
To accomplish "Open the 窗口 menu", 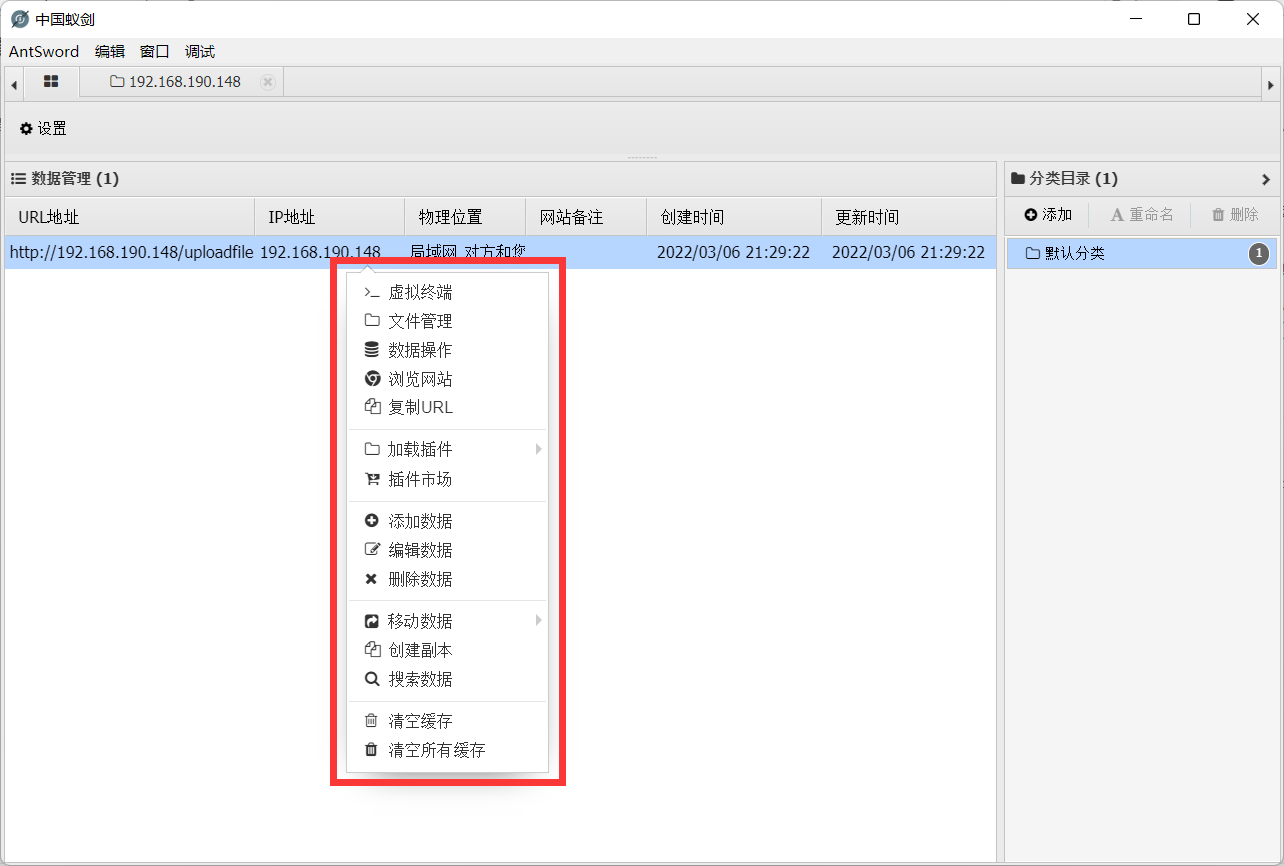I will click(155, 51).
